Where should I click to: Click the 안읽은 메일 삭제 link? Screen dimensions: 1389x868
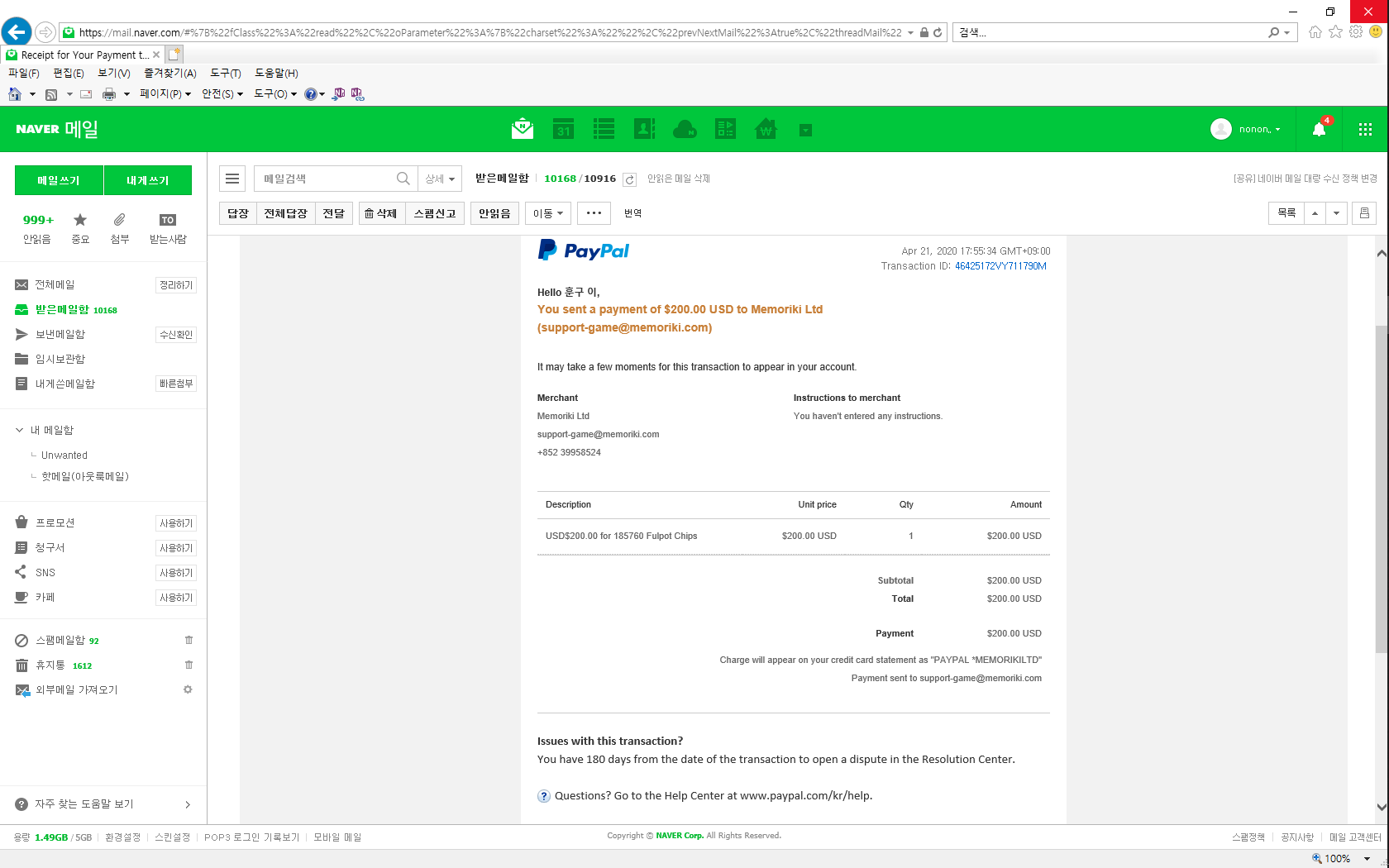pos(679,179)
